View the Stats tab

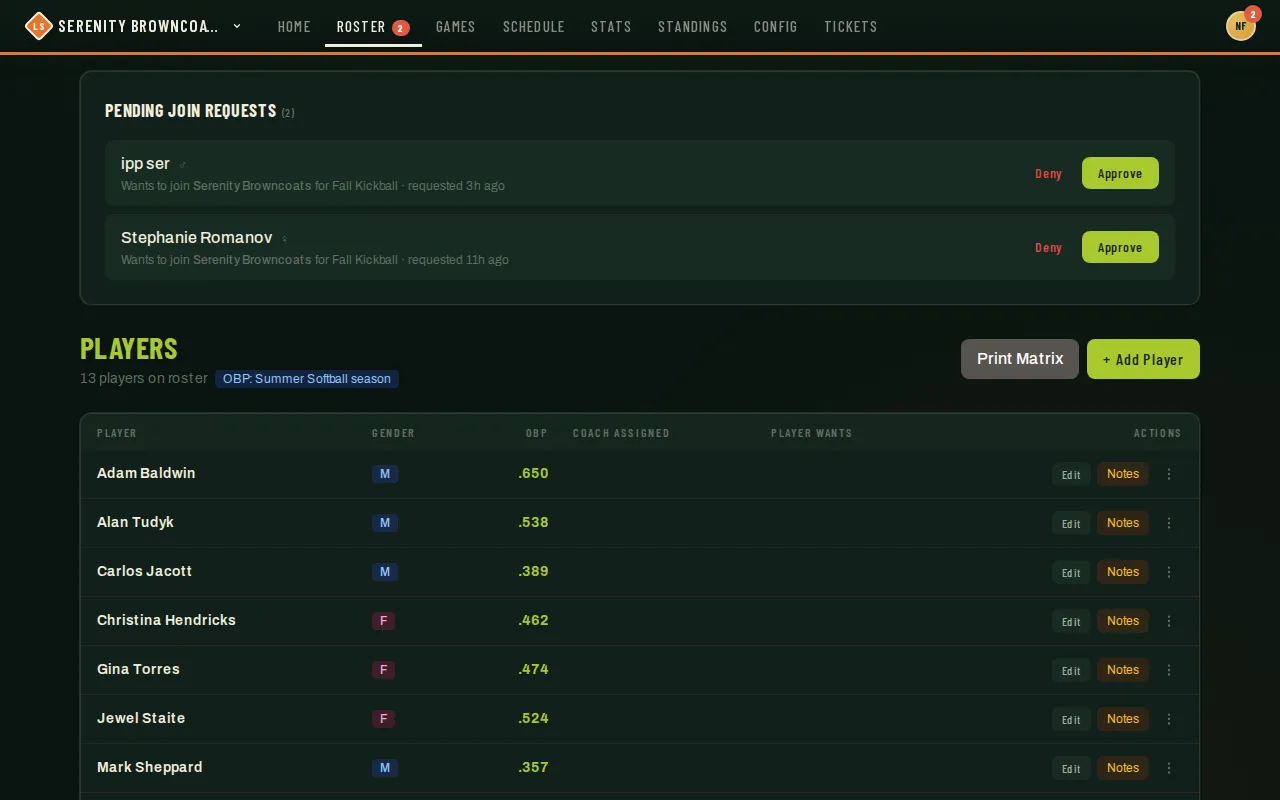tap(611, 27)
